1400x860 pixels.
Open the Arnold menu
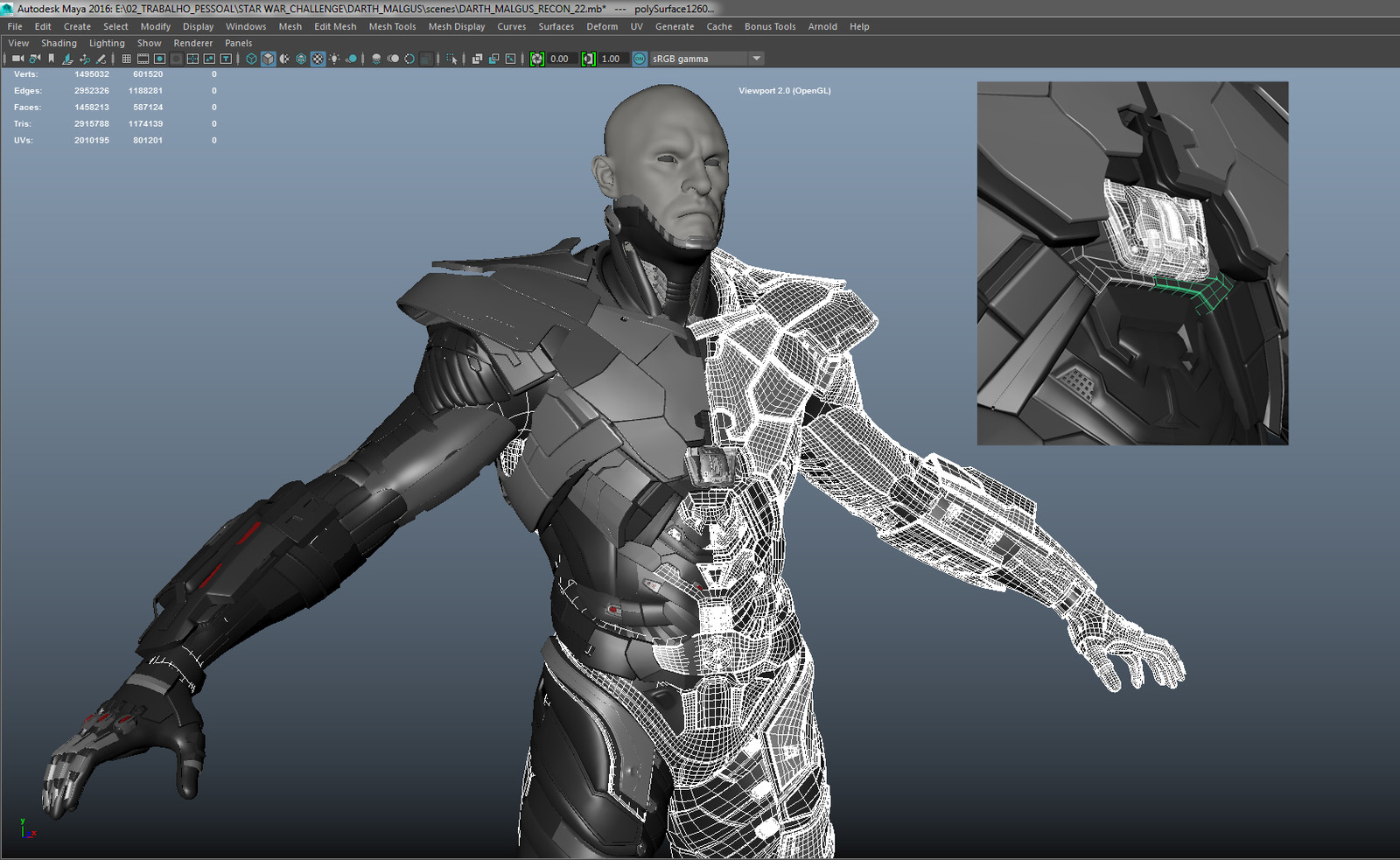click(x=822, y=26)
